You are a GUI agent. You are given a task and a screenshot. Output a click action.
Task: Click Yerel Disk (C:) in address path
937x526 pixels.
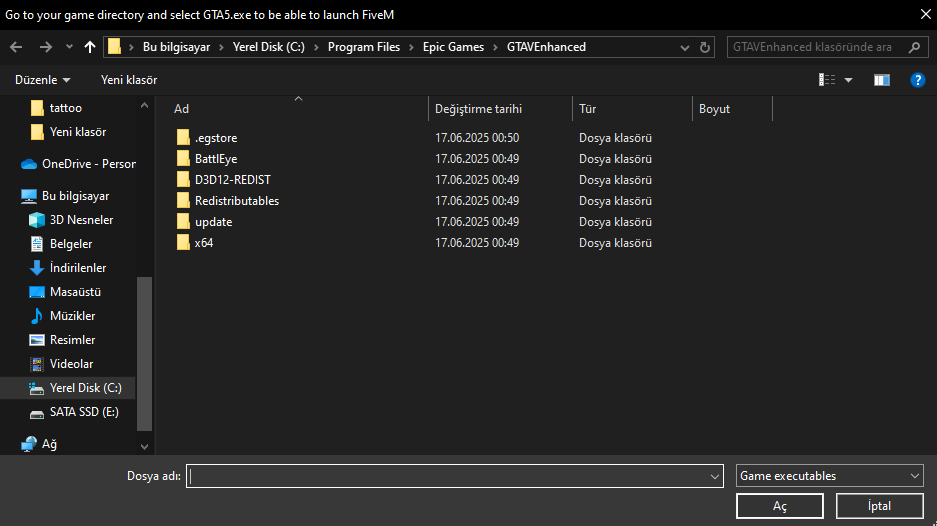coord(268,47)
